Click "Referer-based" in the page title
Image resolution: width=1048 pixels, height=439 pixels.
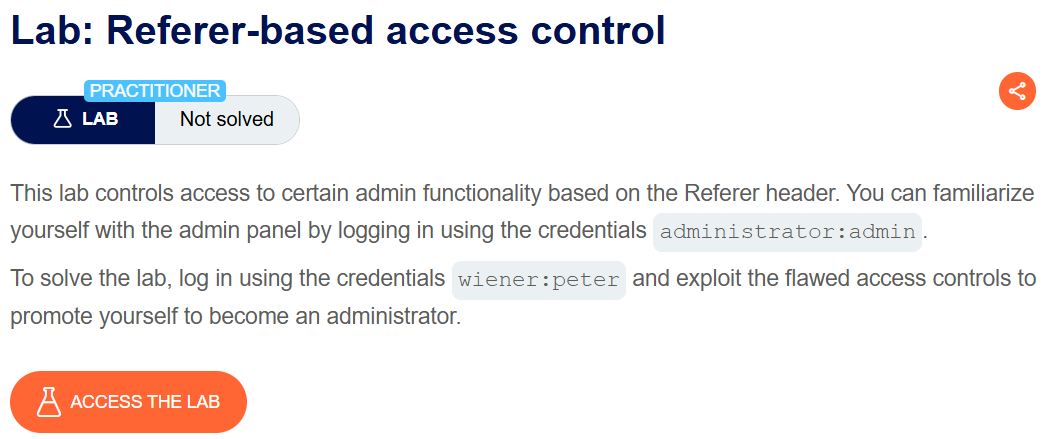point(237,31)
